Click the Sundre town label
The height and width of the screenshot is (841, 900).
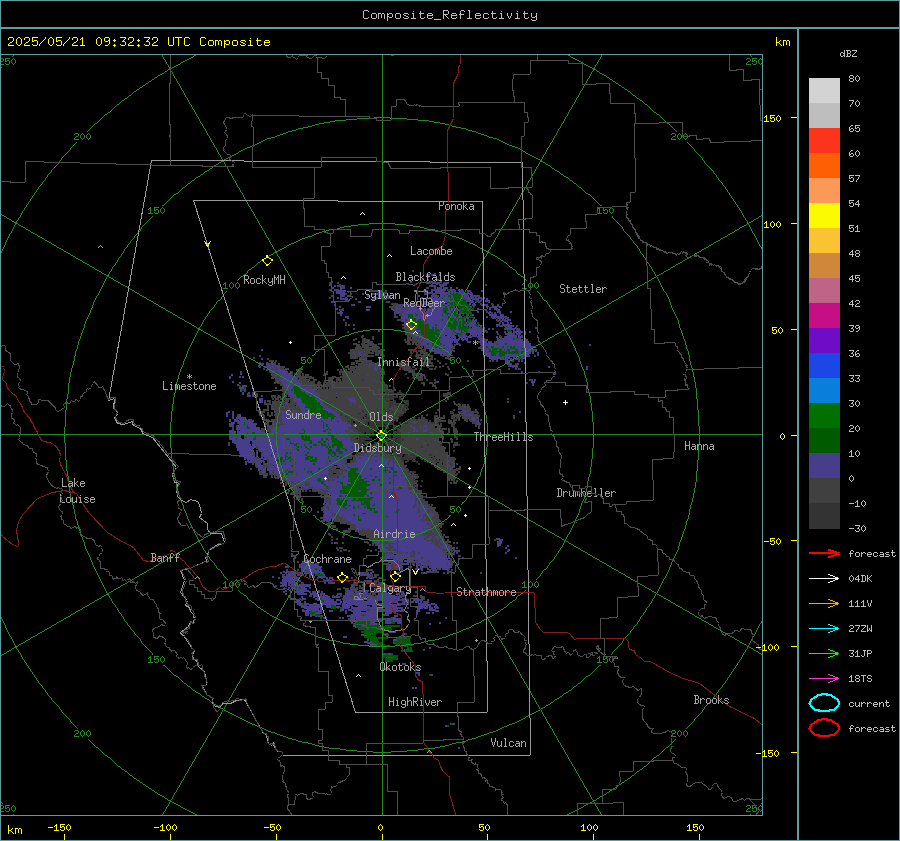click(304, 414)
